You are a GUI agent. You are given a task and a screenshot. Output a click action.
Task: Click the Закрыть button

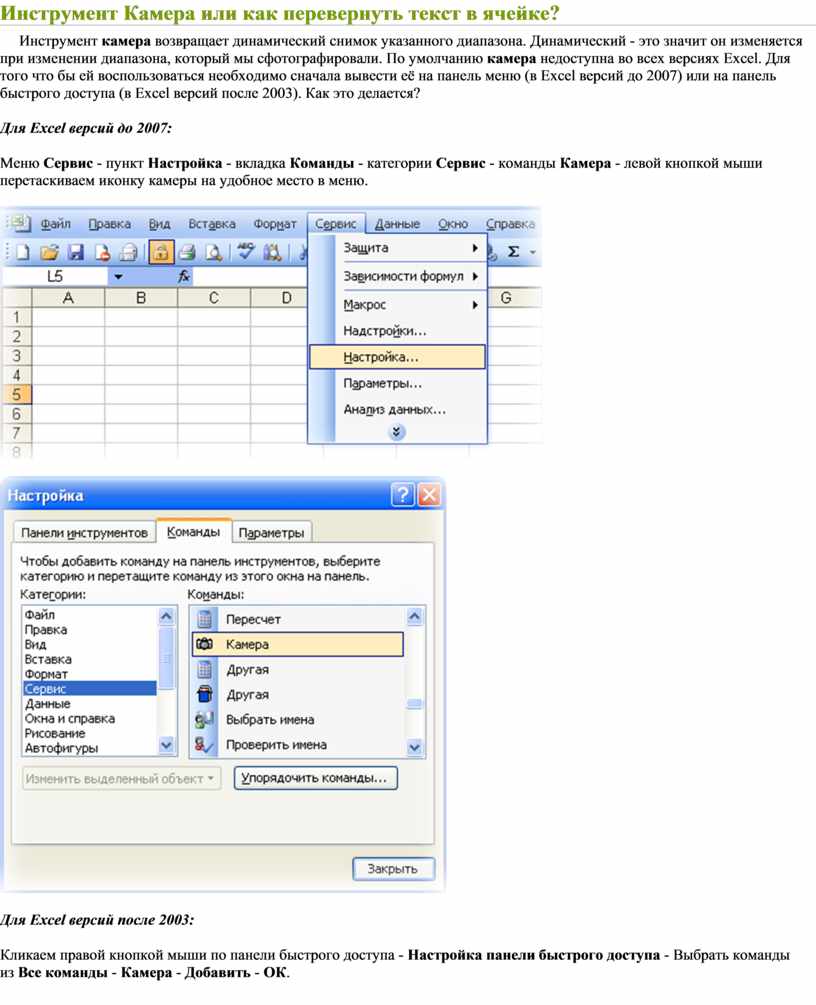click(x=392, y=869)
